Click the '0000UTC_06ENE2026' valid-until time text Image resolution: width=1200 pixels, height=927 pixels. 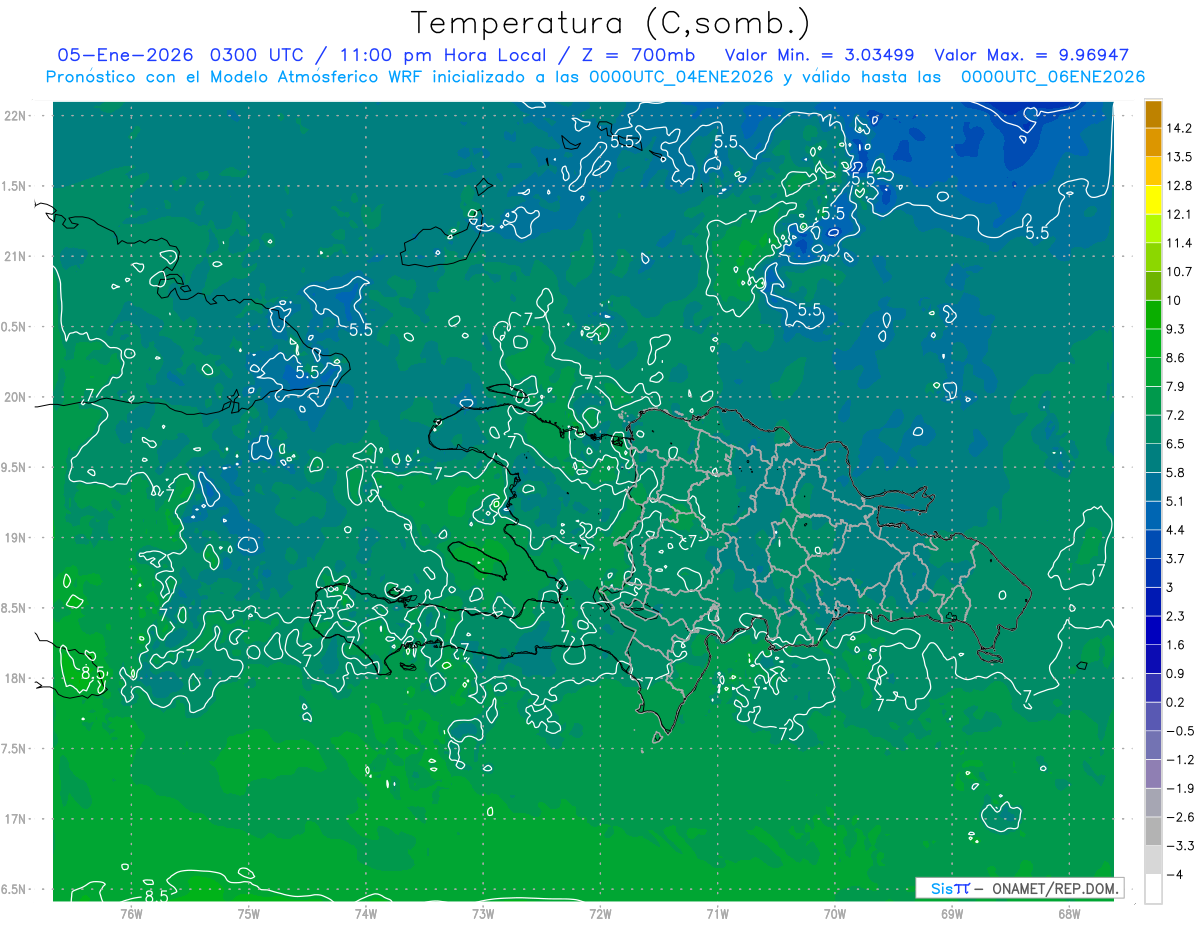pos(1052,76)
